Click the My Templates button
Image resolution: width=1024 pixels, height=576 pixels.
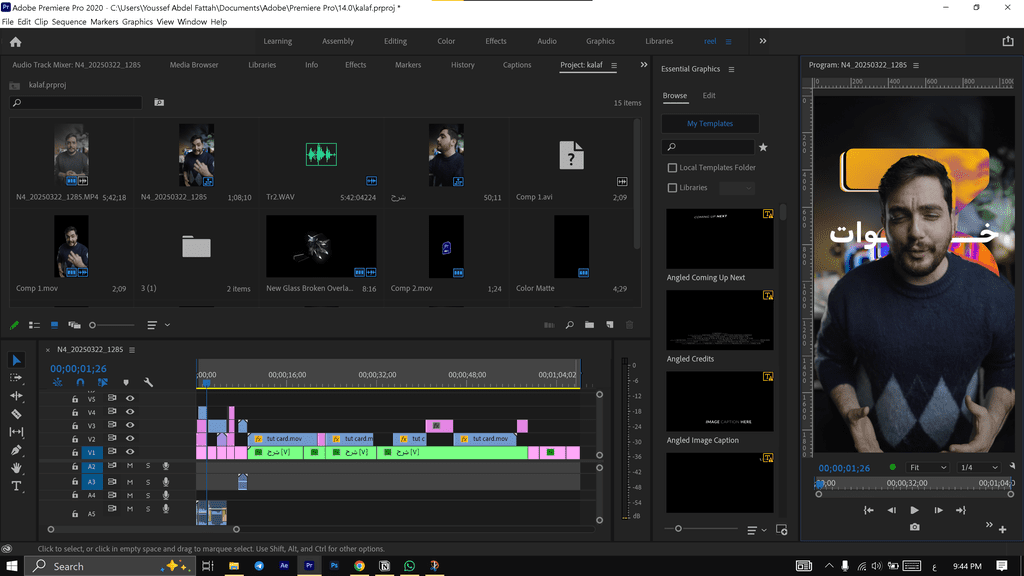[710, 124]
